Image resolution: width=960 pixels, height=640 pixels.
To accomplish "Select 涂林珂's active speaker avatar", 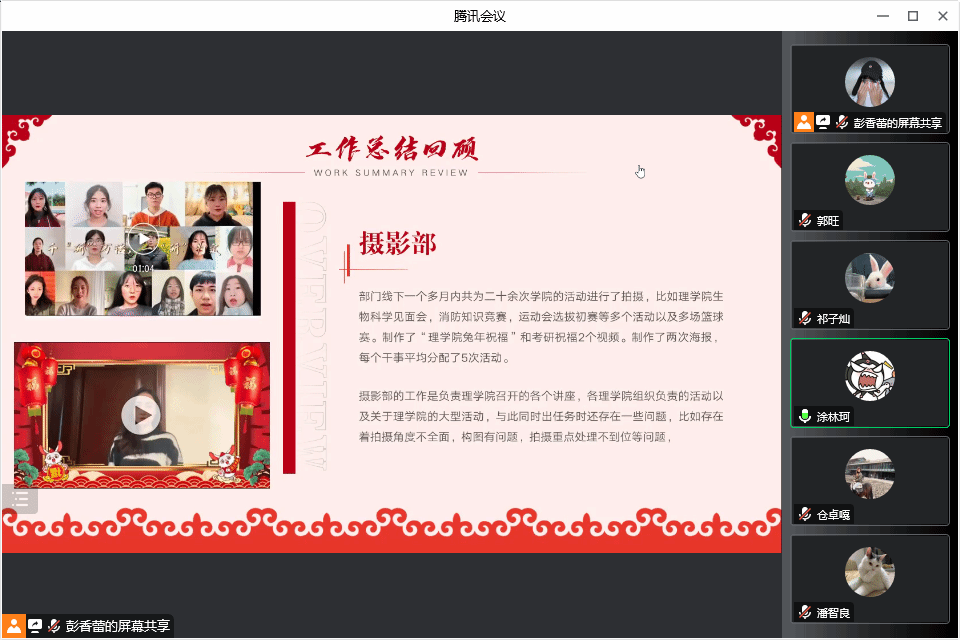I will 869,376.
